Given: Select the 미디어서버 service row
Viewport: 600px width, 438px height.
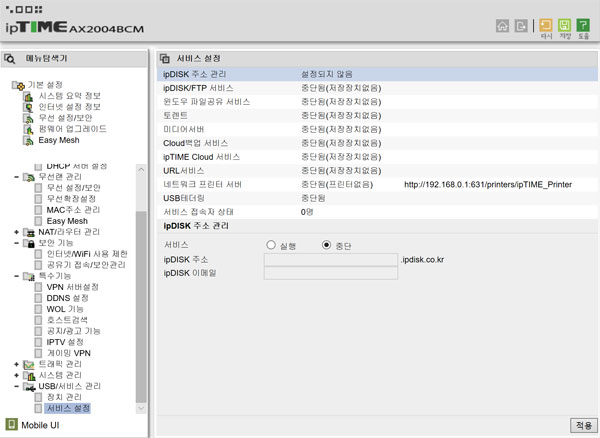Looking at the screenshot, I should click(x=377, y=129).
